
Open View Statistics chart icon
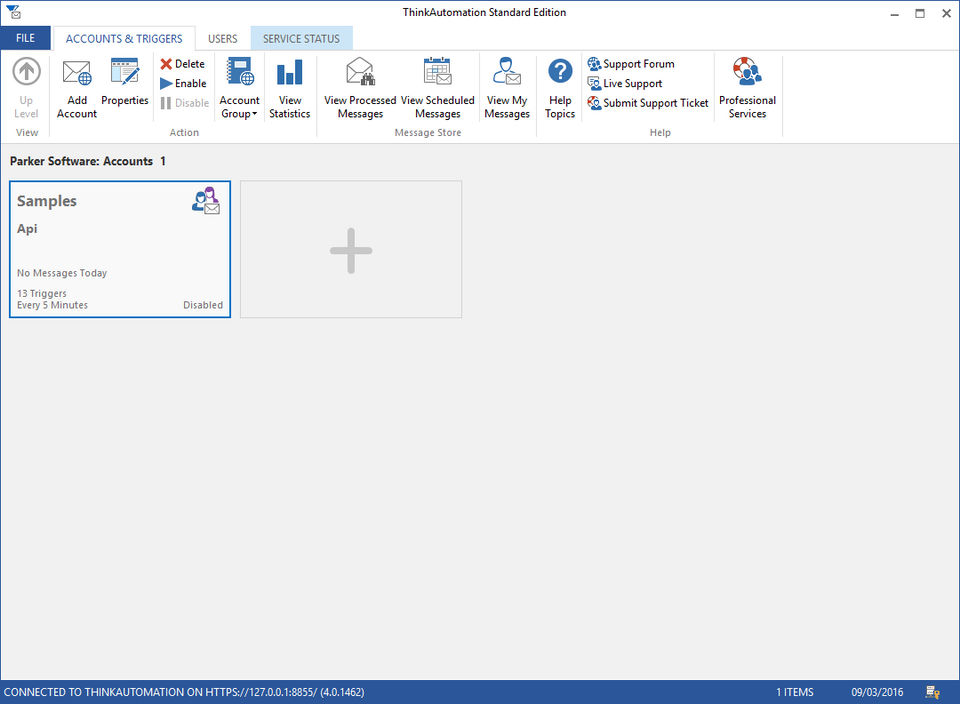[x=290, y=72]
